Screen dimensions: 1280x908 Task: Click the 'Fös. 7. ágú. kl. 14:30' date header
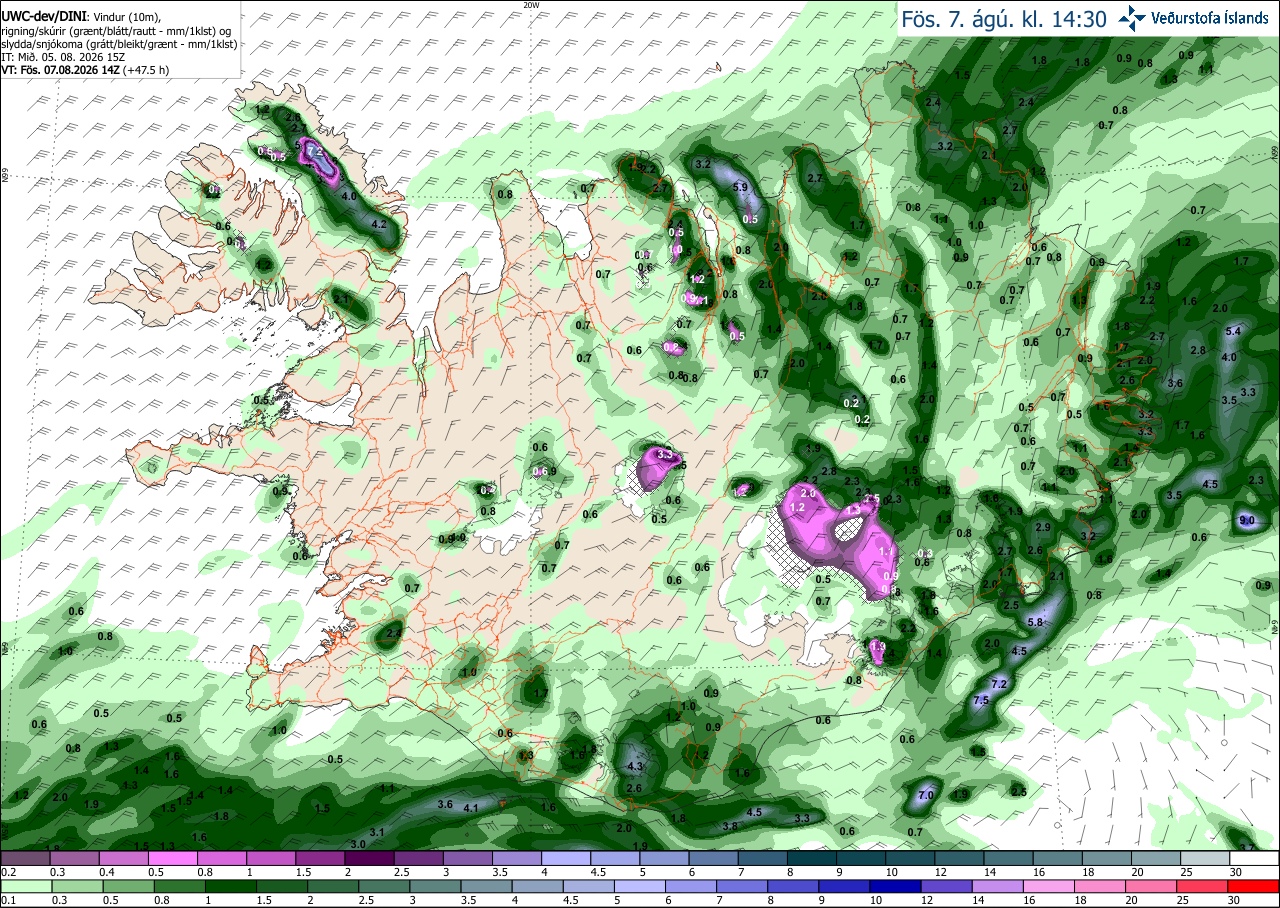1003,18
